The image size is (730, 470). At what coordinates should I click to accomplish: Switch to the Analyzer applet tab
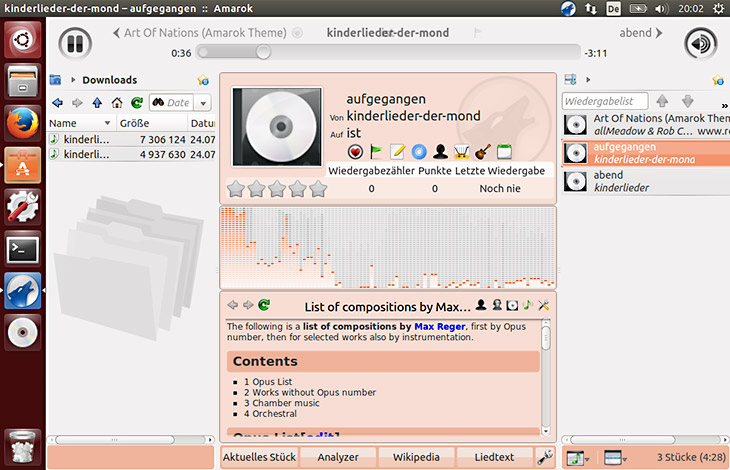(x=338, y=457)
